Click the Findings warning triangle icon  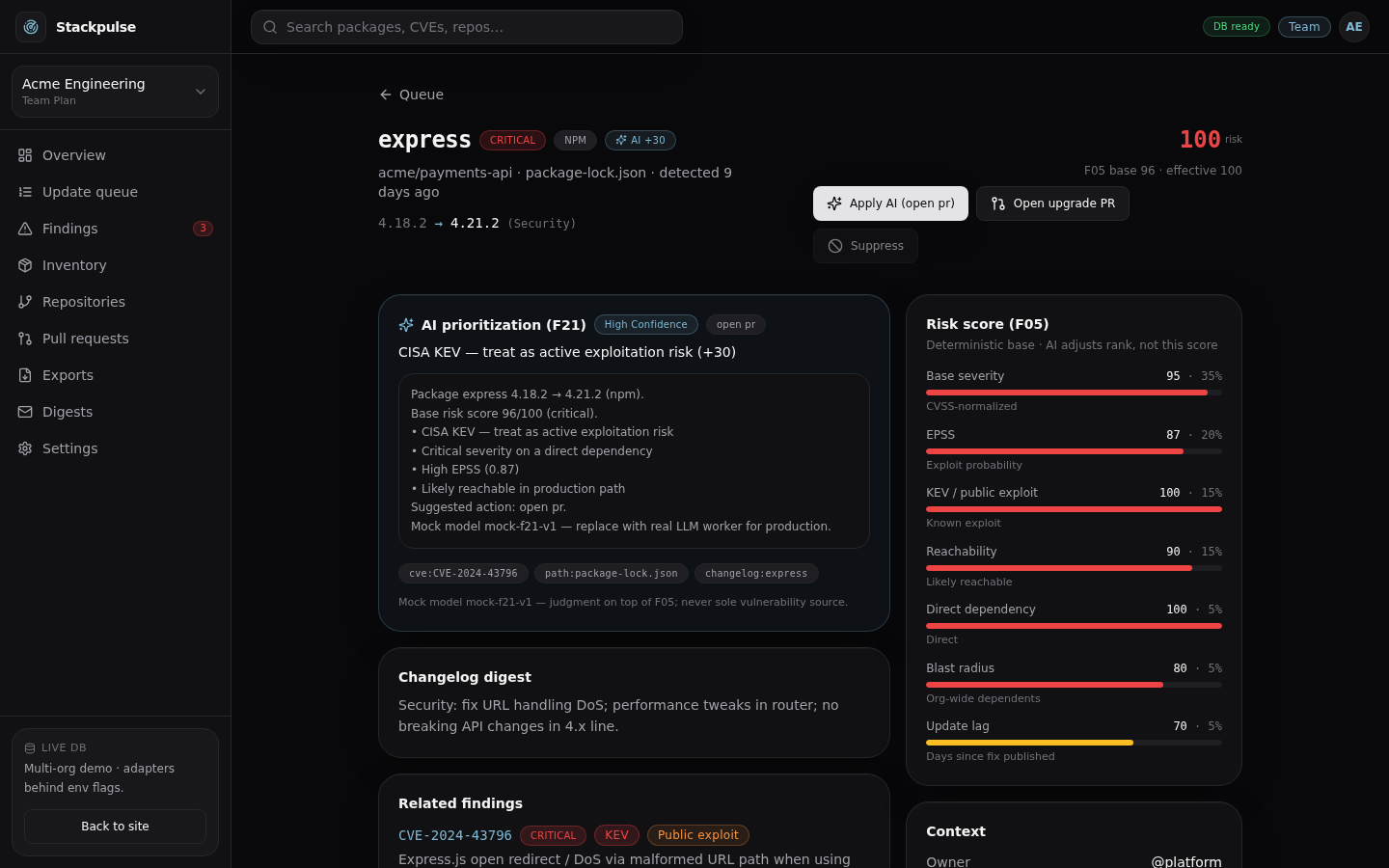coord(25,229)
